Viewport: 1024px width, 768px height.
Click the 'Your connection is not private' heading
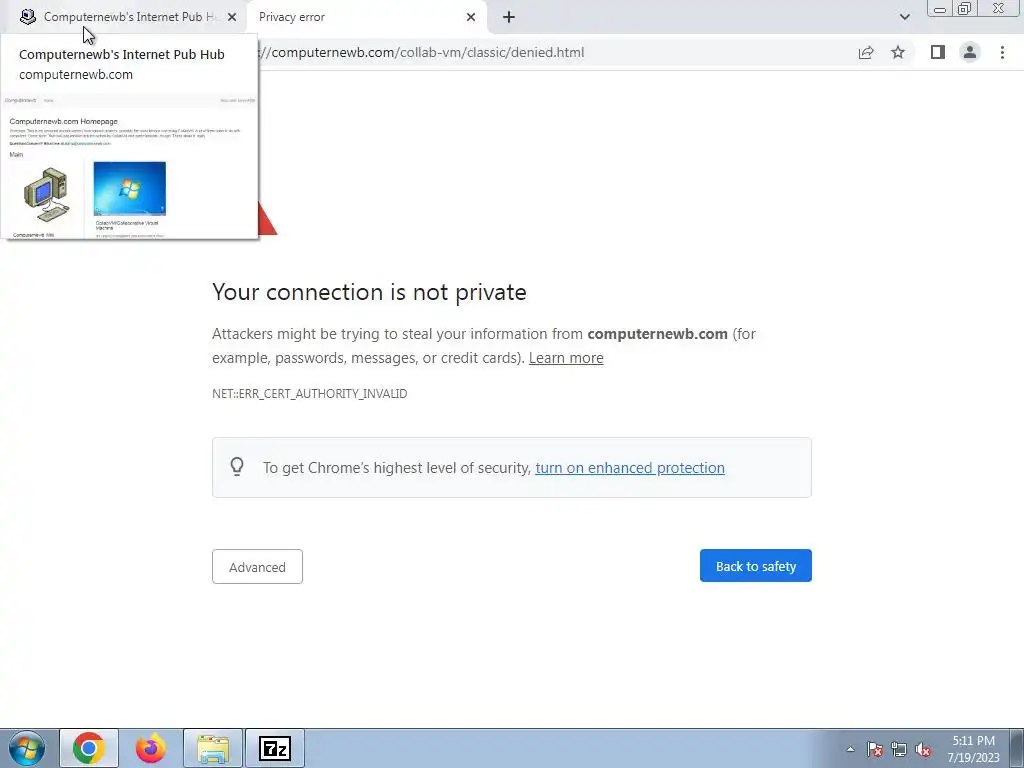point(369,292)
